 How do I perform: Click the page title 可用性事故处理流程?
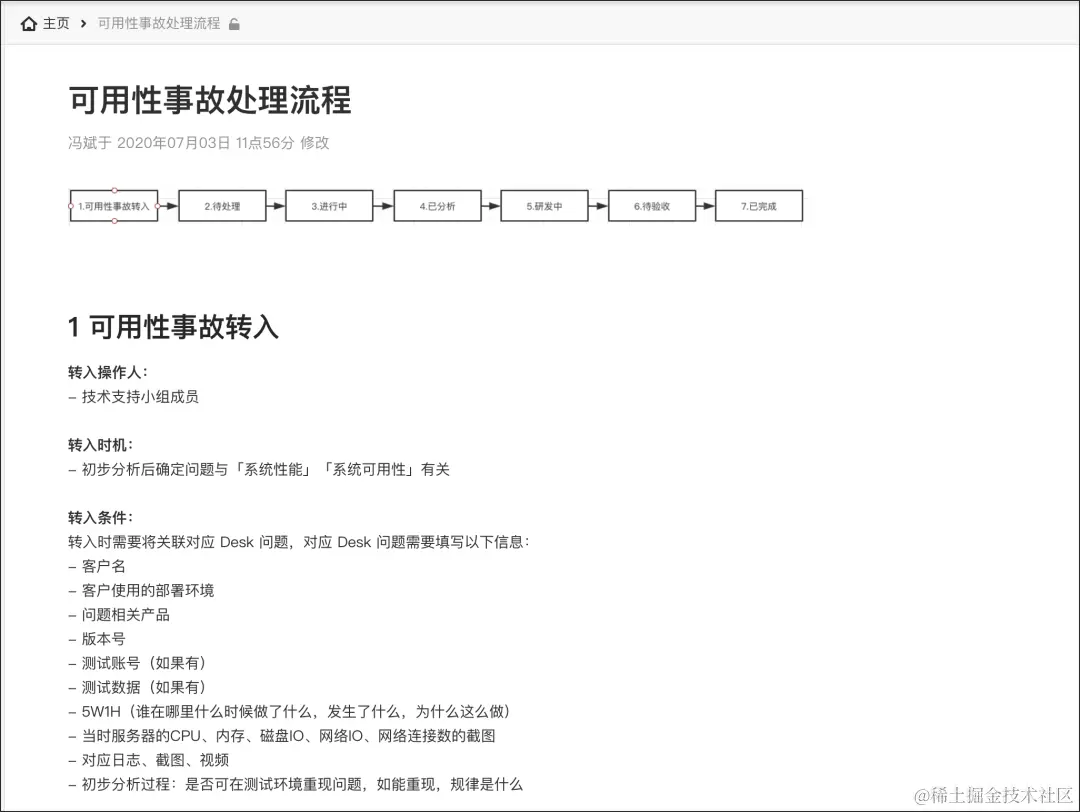pyautogui.click(x=210, y=100)
